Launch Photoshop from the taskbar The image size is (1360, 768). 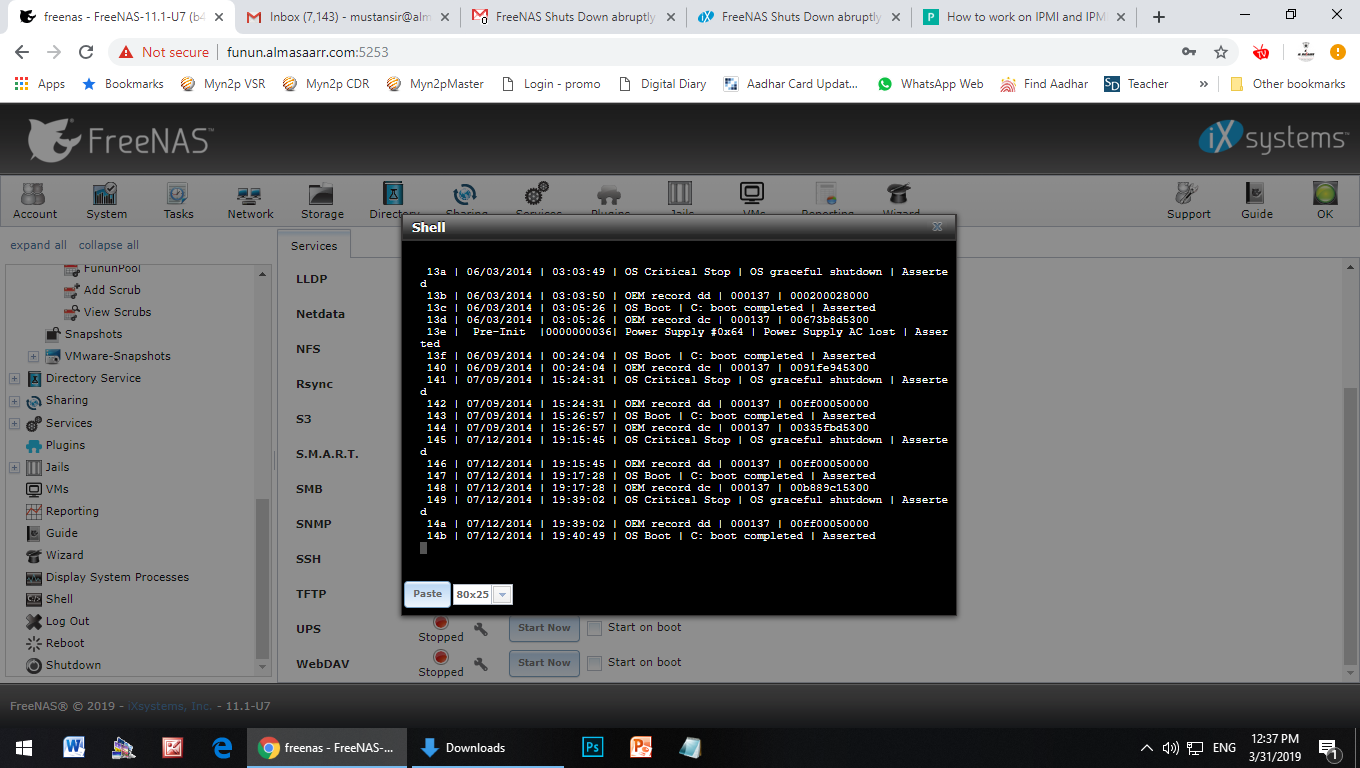593,747
